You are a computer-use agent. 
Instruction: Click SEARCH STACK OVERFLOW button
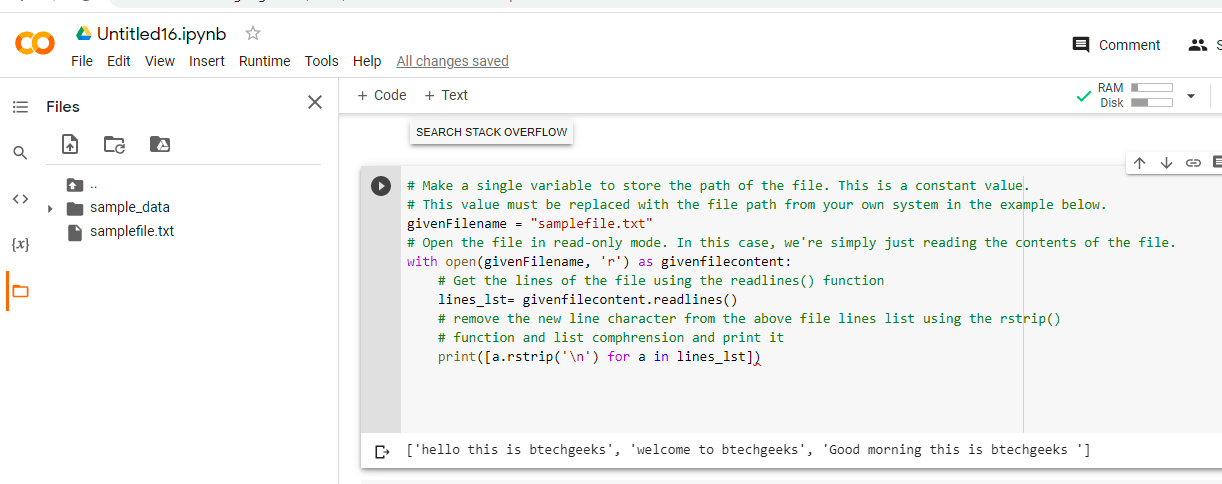[491, 132]
